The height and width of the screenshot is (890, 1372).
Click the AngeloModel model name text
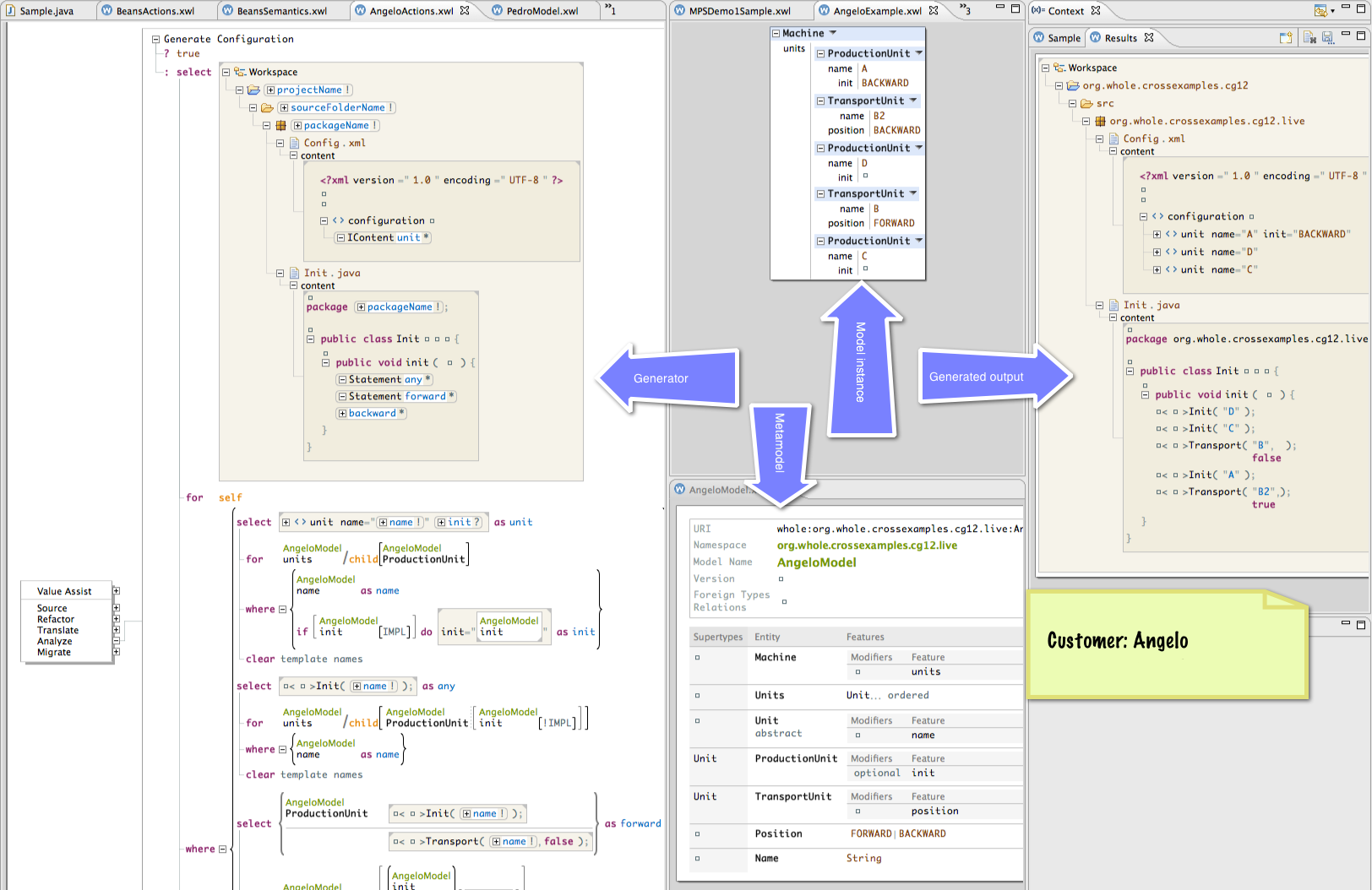pos(816,562)
